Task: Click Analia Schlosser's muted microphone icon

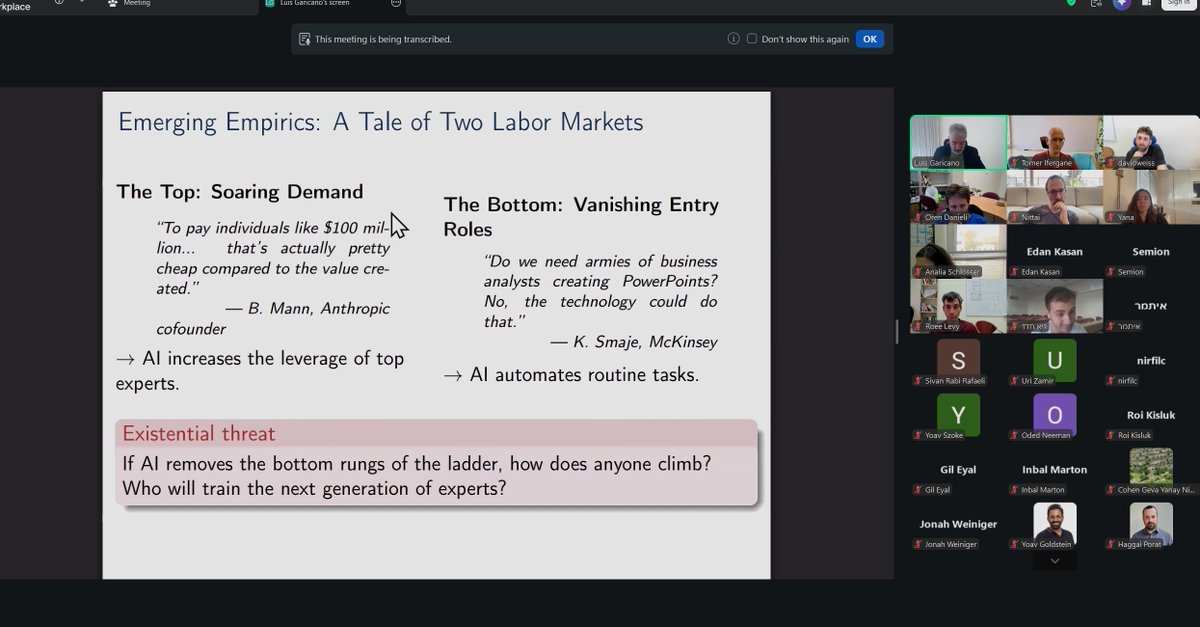Action: (x=918, y=272)
